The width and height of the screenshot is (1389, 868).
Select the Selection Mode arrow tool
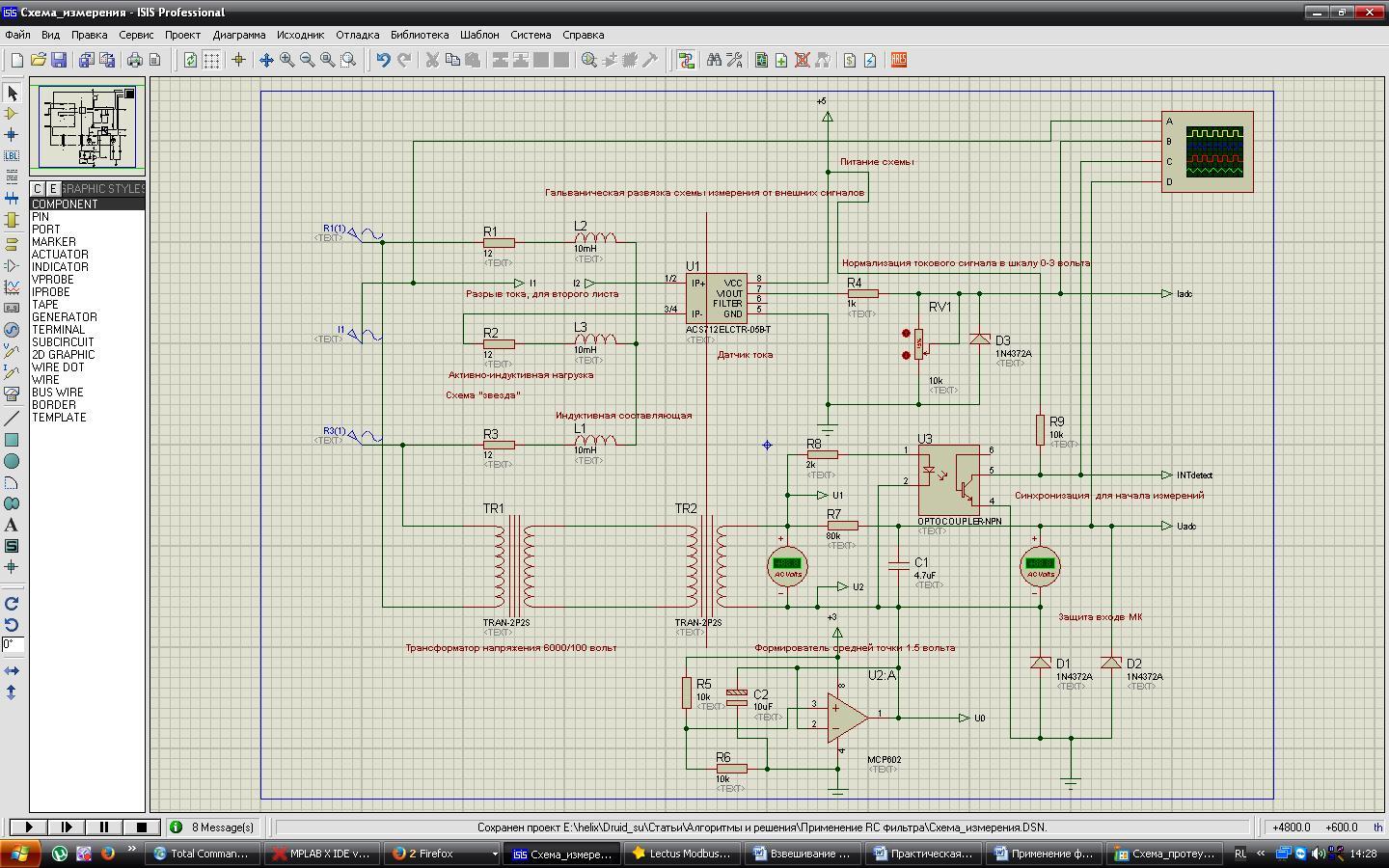point(12,94)
